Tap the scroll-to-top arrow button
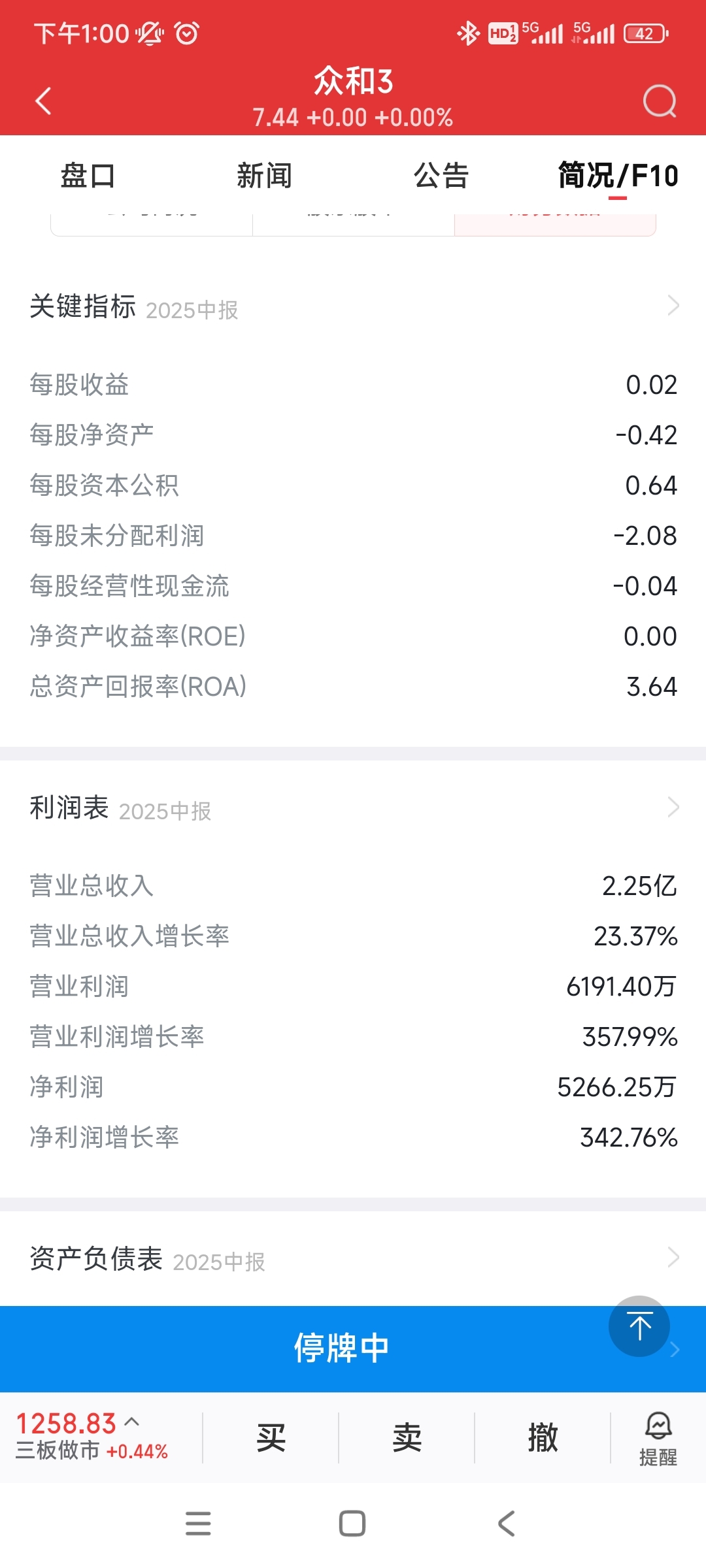Image resolution: width=706 pixels, height=1568 pixels. click(639, 1326)
